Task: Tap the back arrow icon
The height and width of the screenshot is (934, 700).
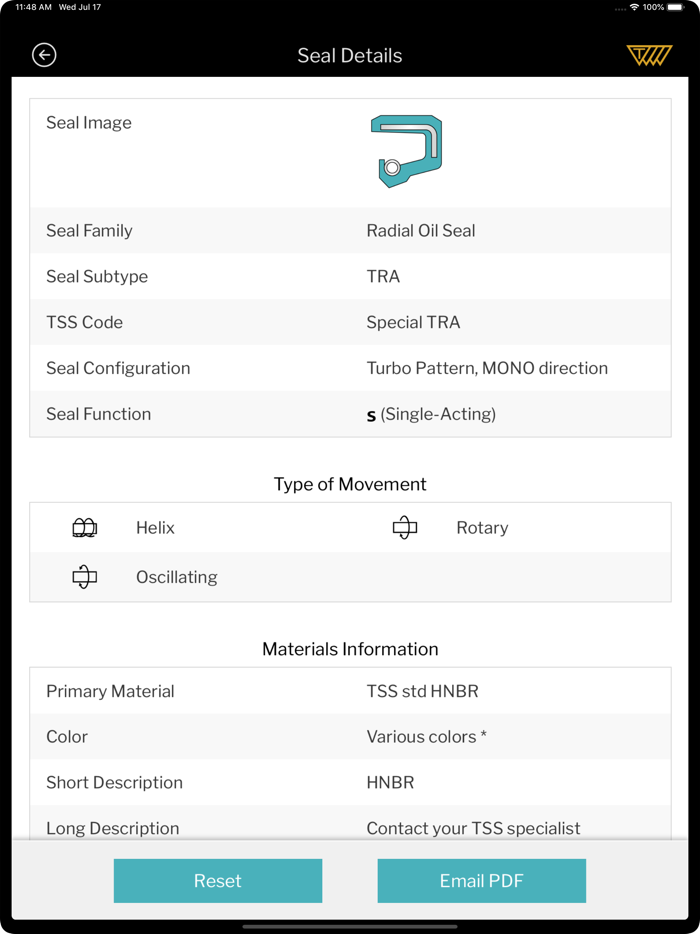Action: point(44,55)
